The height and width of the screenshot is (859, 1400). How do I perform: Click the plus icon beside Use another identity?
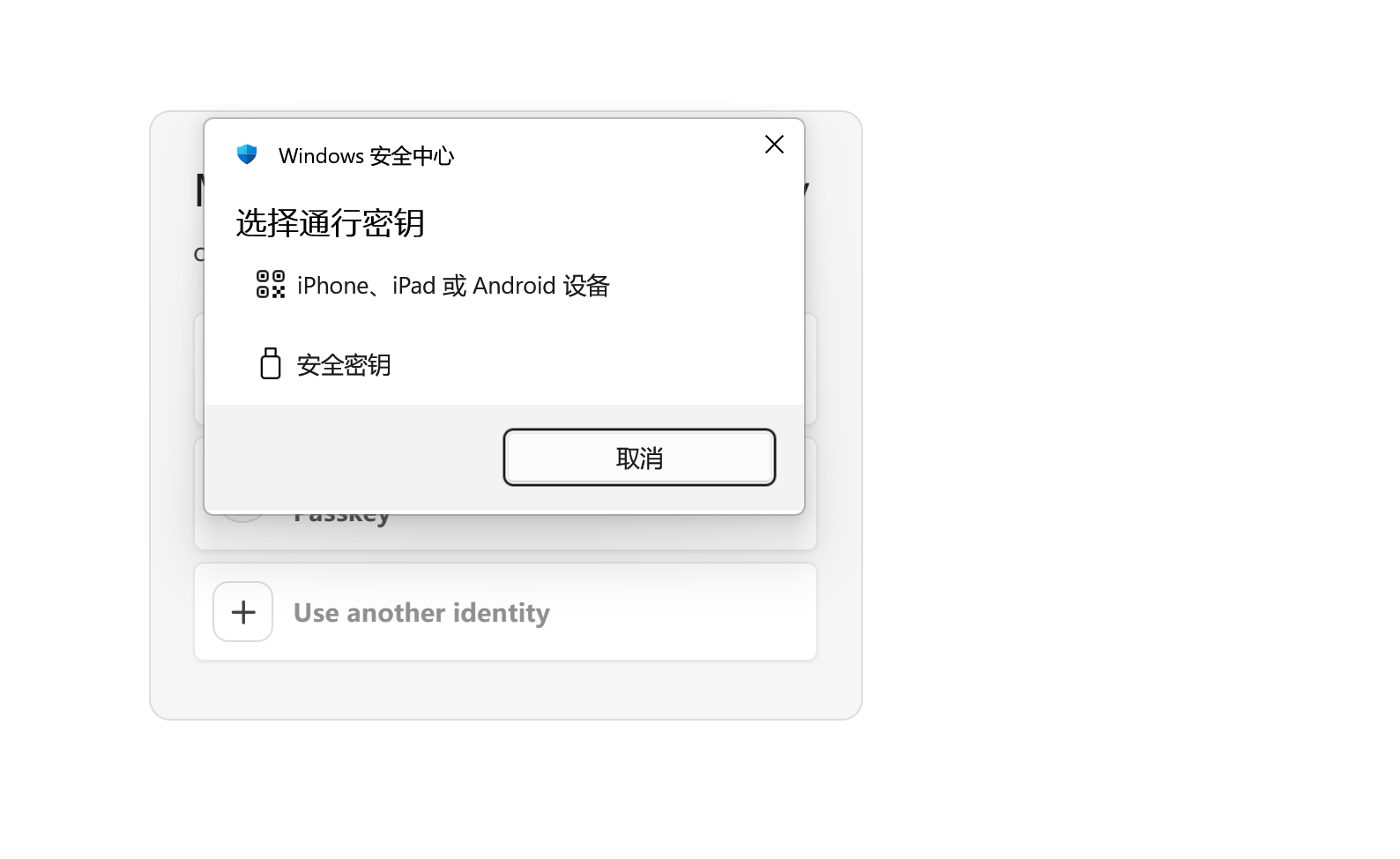[243, 612]
